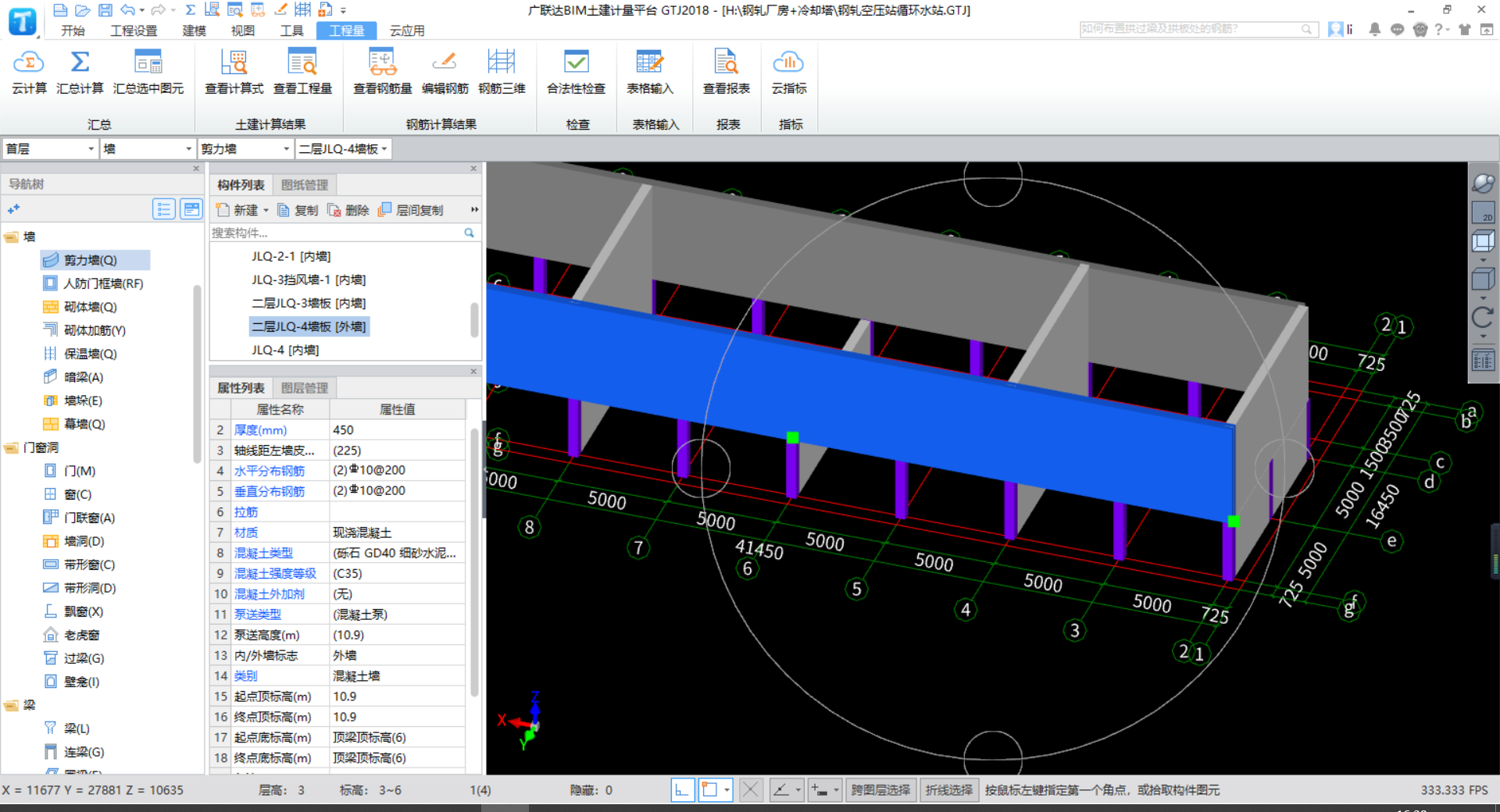Open the 工程设置 ribbon tab
This screenshot has height=812, width=1500.
click(134, 30)
